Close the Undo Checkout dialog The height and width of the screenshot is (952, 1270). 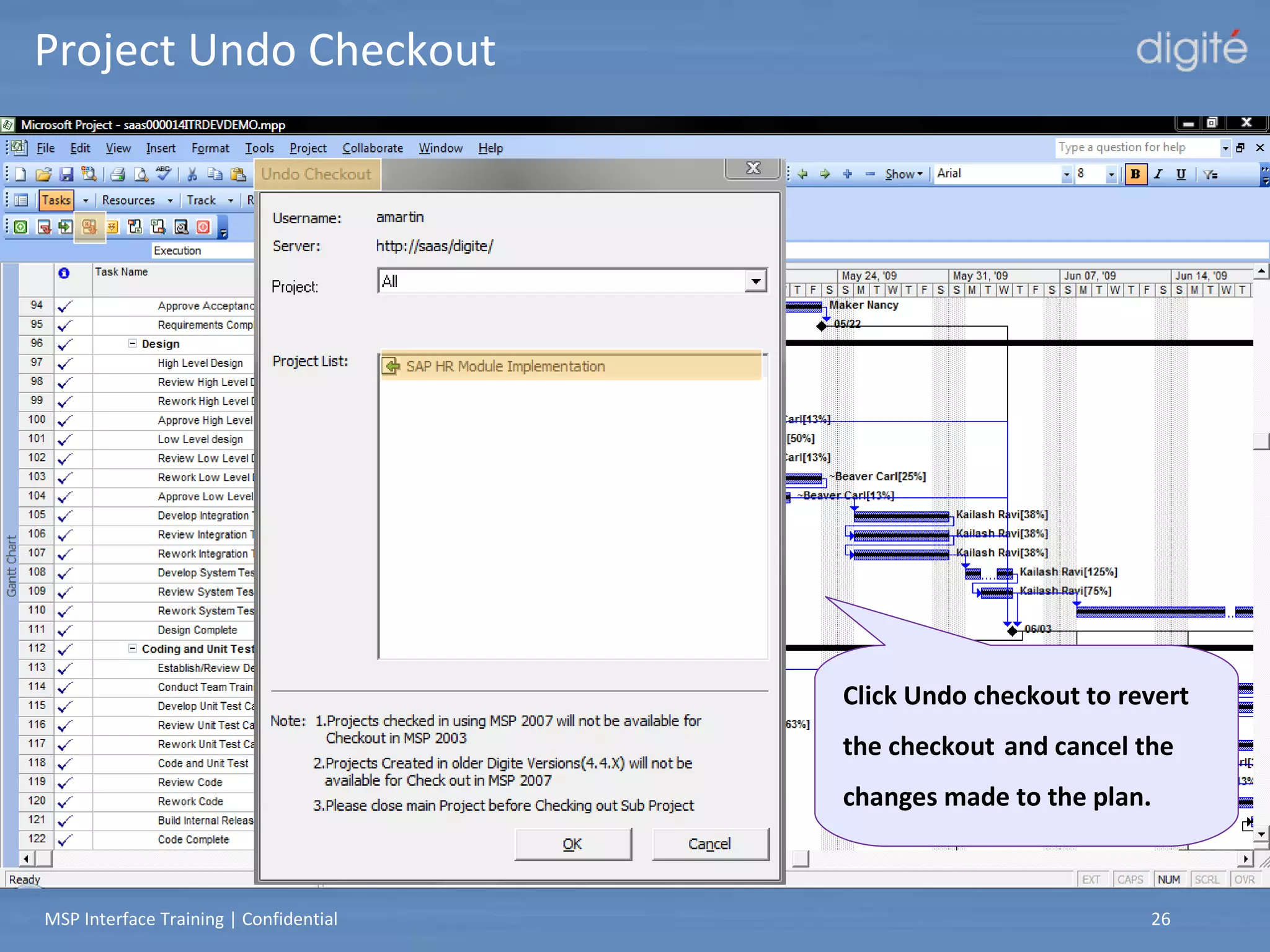coord(753,168)
